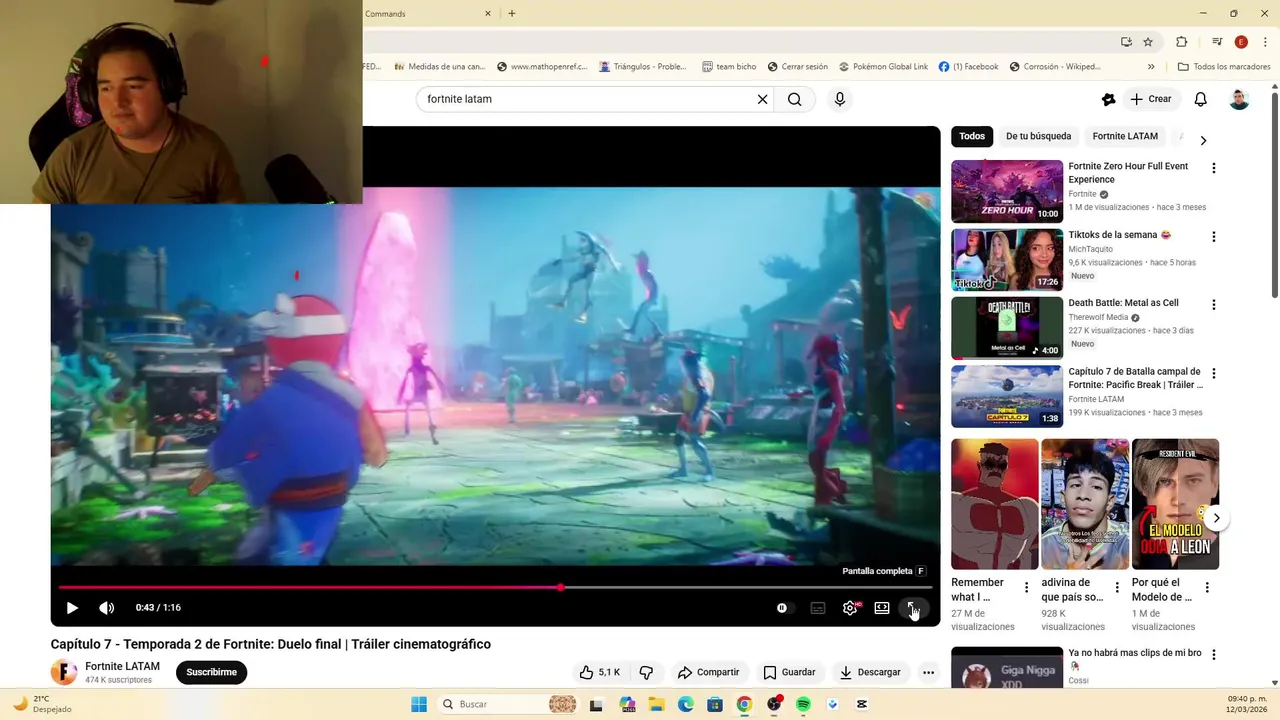The height and width of the screenshot is (720, 1280).
Task: Select the Todos filter chip
Action: (972, 136)
